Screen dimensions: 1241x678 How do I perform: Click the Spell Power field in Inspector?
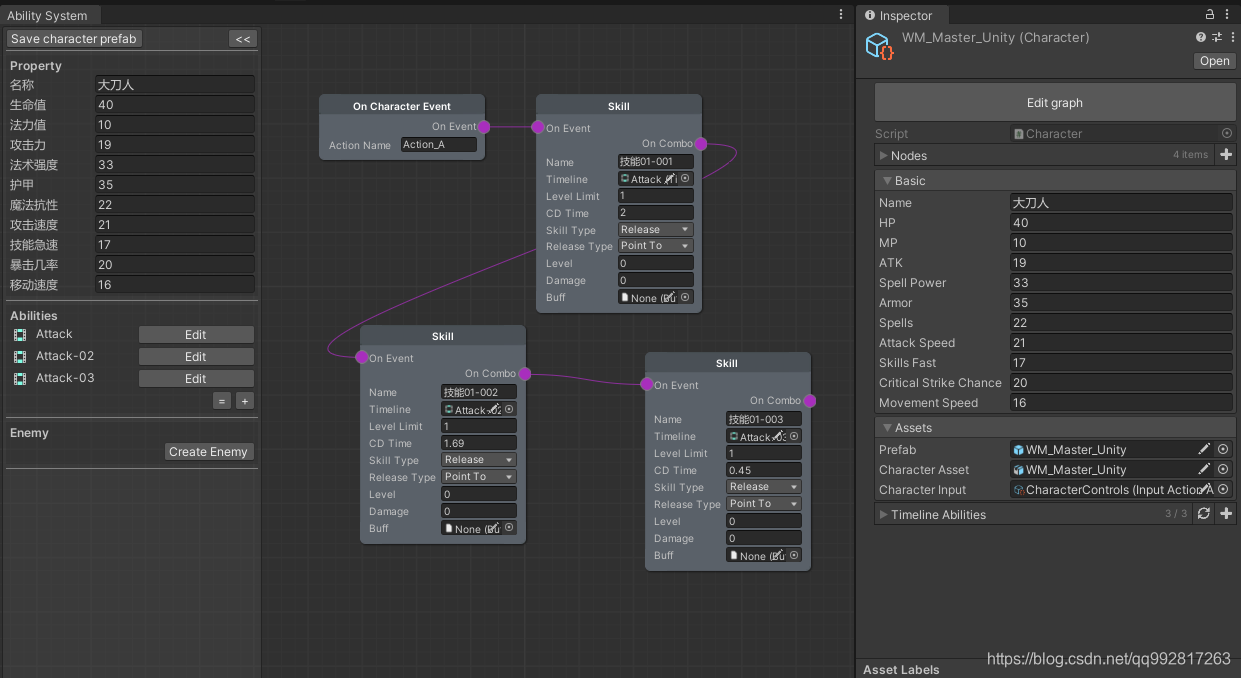coord(1121,283)
